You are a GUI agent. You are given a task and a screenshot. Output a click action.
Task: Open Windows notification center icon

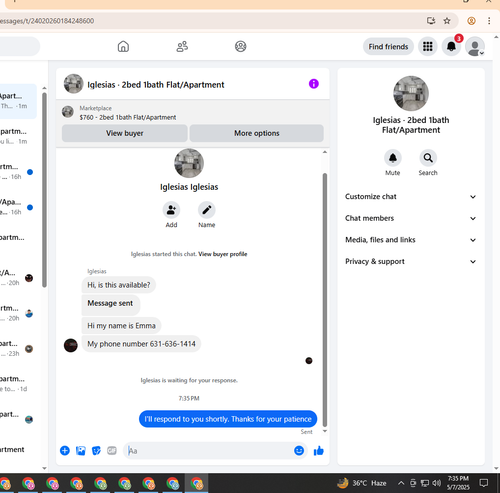tap(483, 483)
